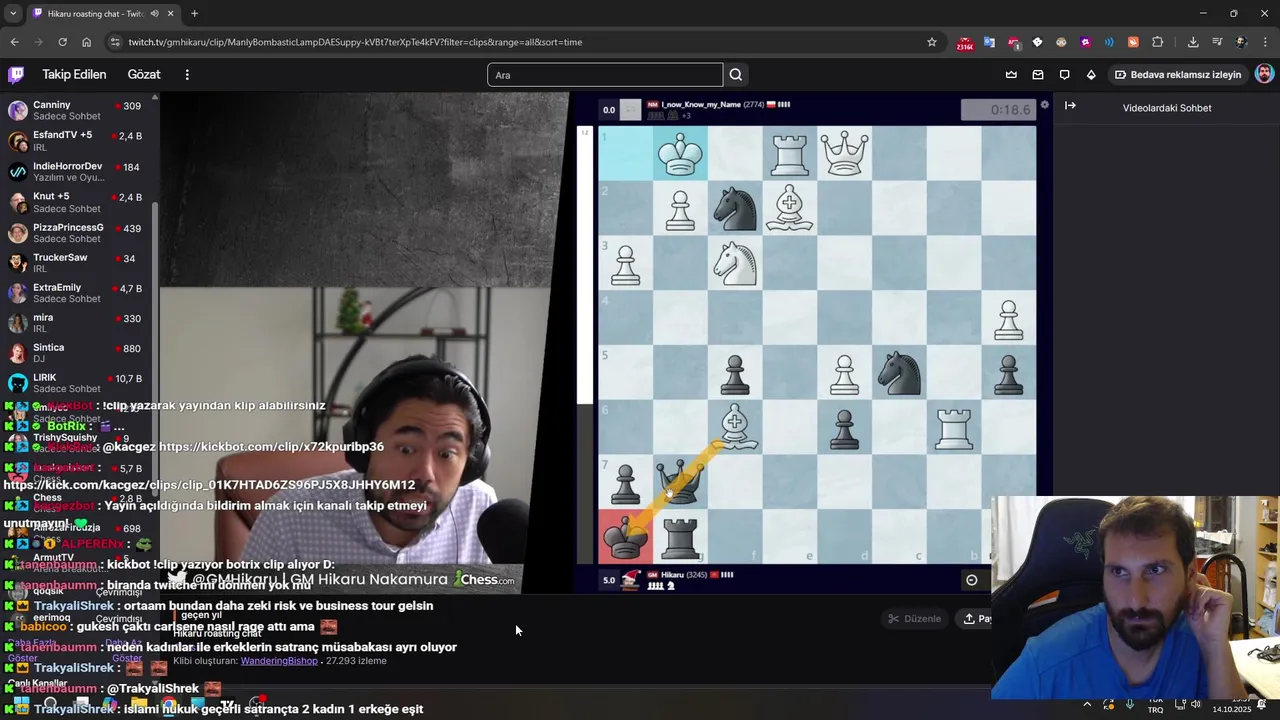This screenshot has width=1280, height=720.
Task: Open the Google Translate extension icon
Action: (x=989, y=42)
